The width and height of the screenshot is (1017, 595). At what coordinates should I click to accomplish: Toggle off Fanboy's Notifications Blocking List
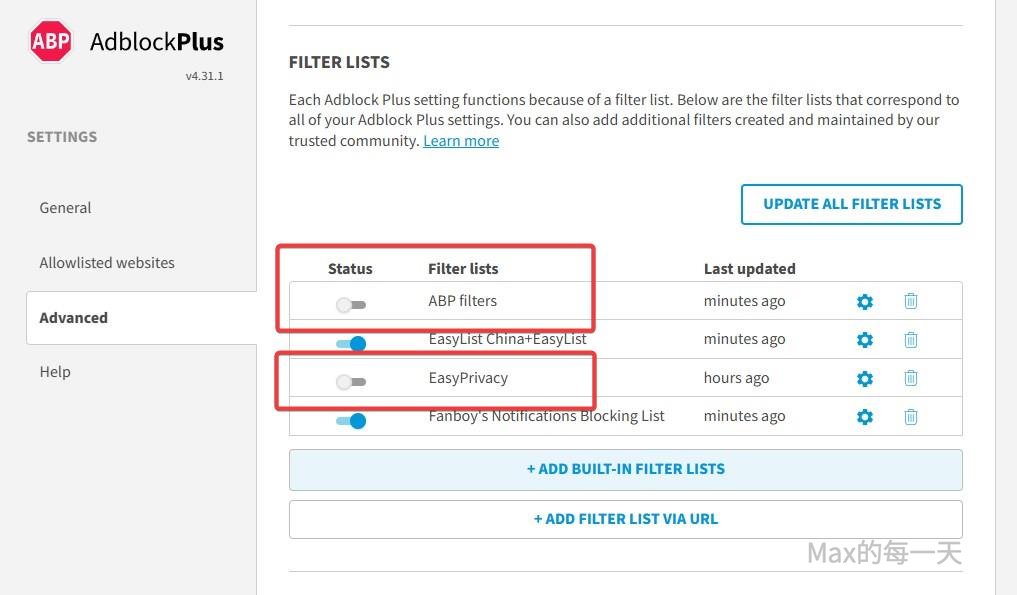pyautogui.click(x=351, y=421)
